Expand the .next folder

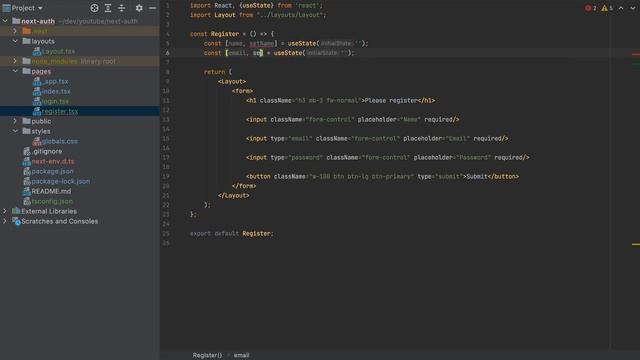[15, 31]
